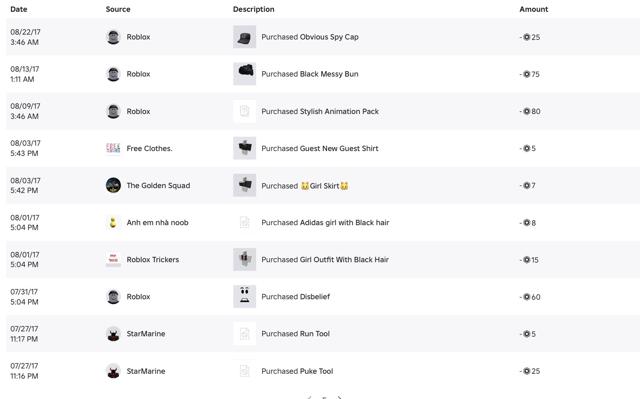Go to next page with right arrow
Viewport: 640px width, 399px height.
(x=340, y=397)
